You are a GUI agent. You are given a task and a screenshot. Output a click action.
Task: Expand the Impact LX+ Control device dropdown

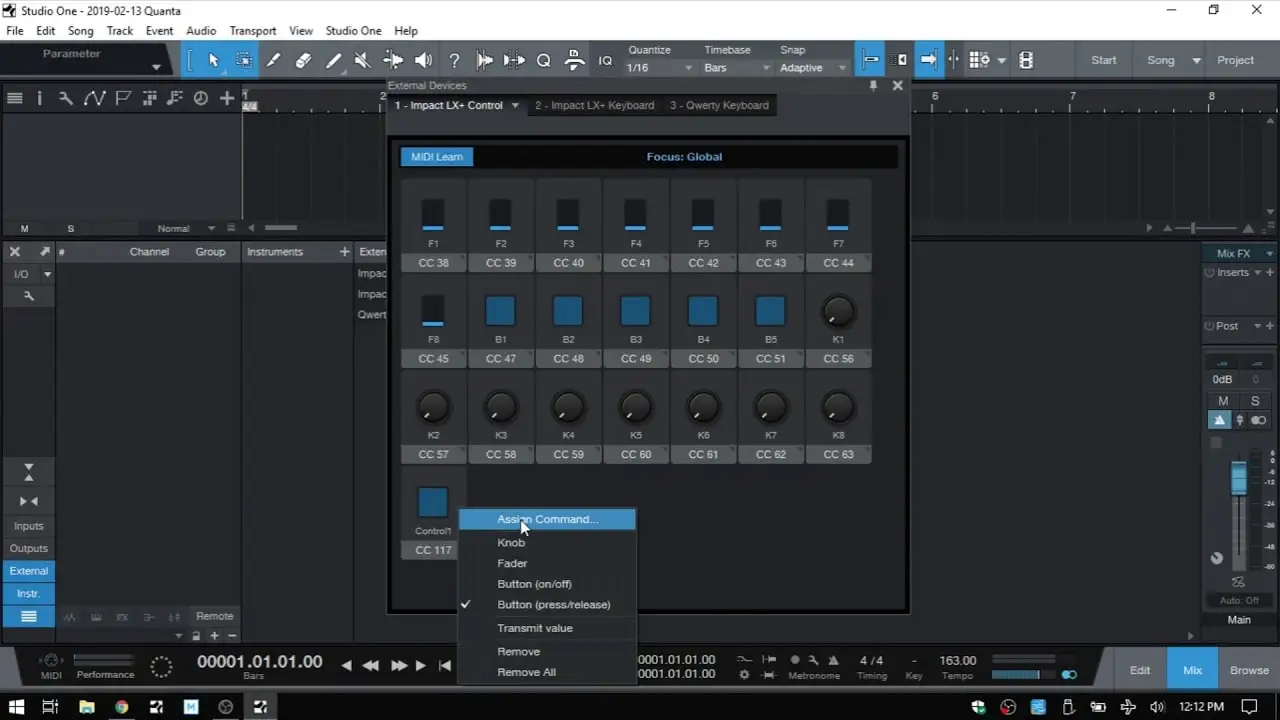click(515, 105)
